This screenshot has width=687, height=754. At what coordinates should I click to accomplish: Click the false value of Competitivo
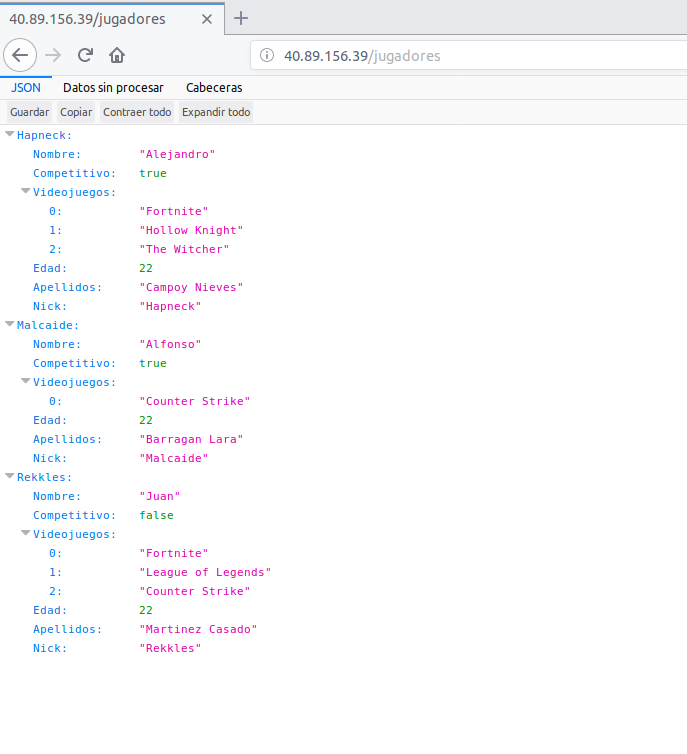click(x=156, y=515)
